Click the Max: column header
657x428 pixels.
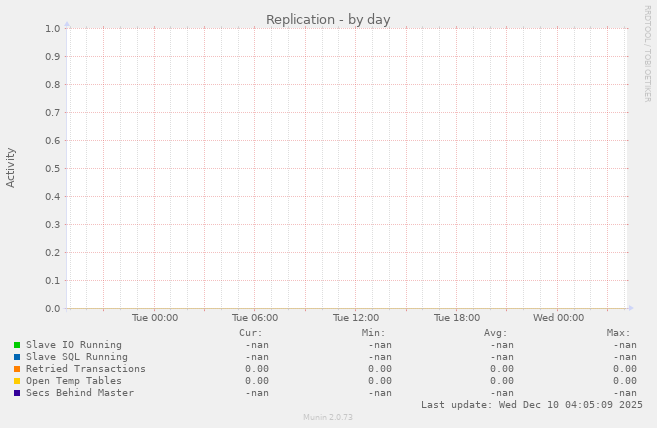(x=618, y=333)
